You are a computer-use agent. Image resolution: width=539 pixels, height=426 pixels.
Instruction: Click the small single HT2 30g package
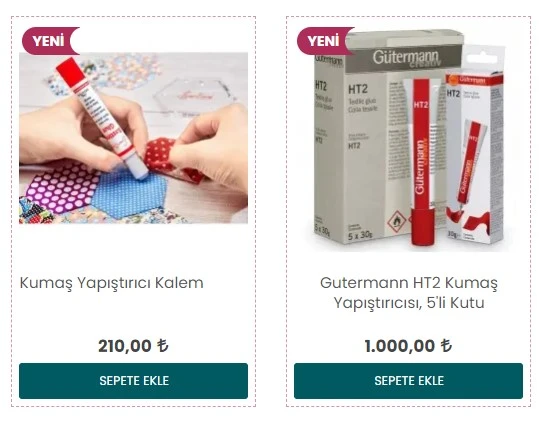[475, 155]
